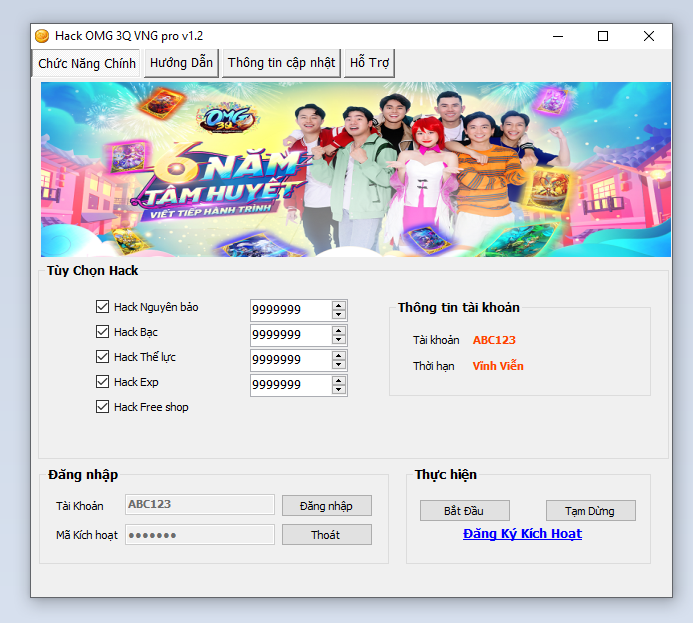This screenshot has width=693, height=623.
Task: Click the app icon in the title bar
Action: pos(42,36)
